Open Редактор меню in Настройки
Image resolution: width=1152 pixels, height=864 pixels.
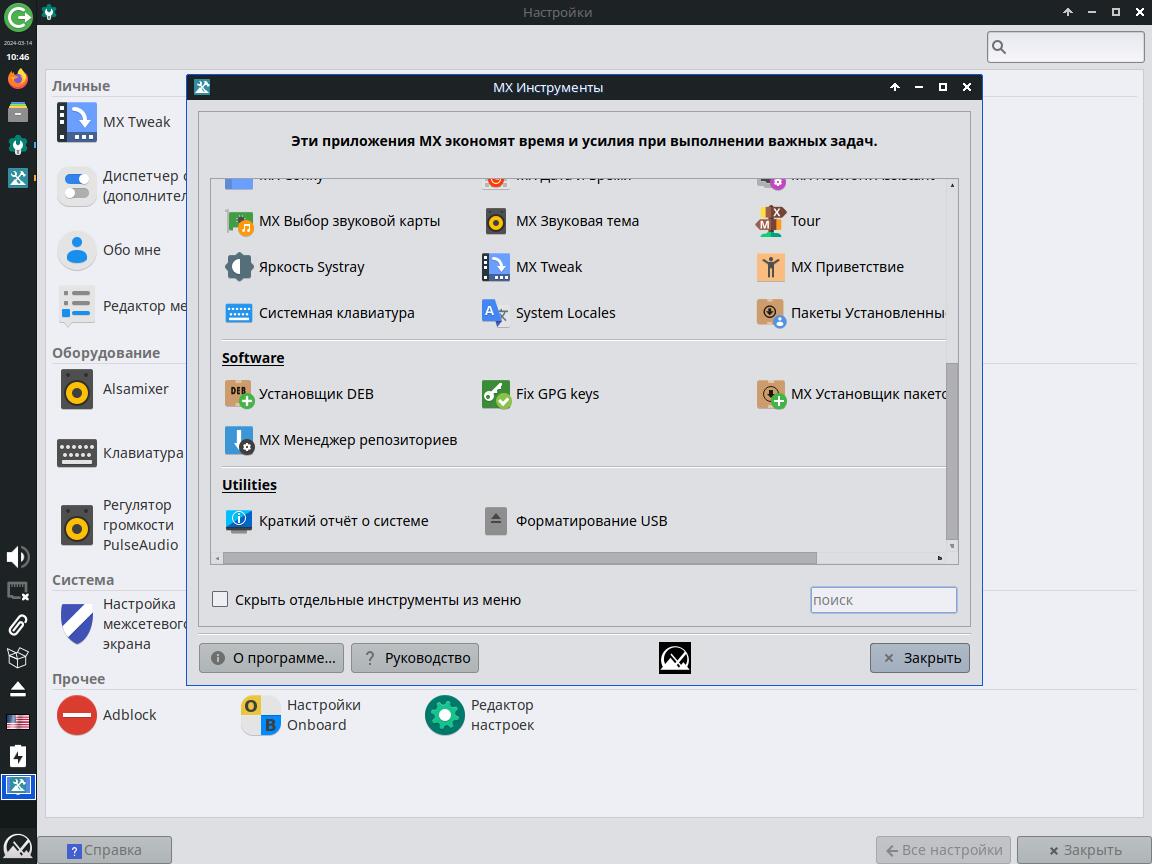(x=121, y=306)
